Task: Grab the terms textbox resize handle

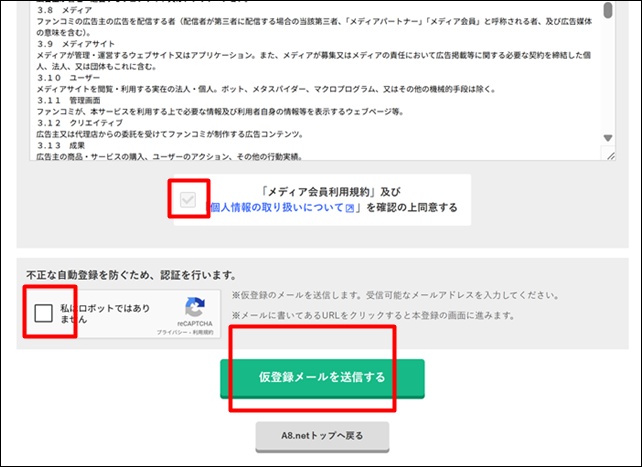Action: [x=609, y=155]
